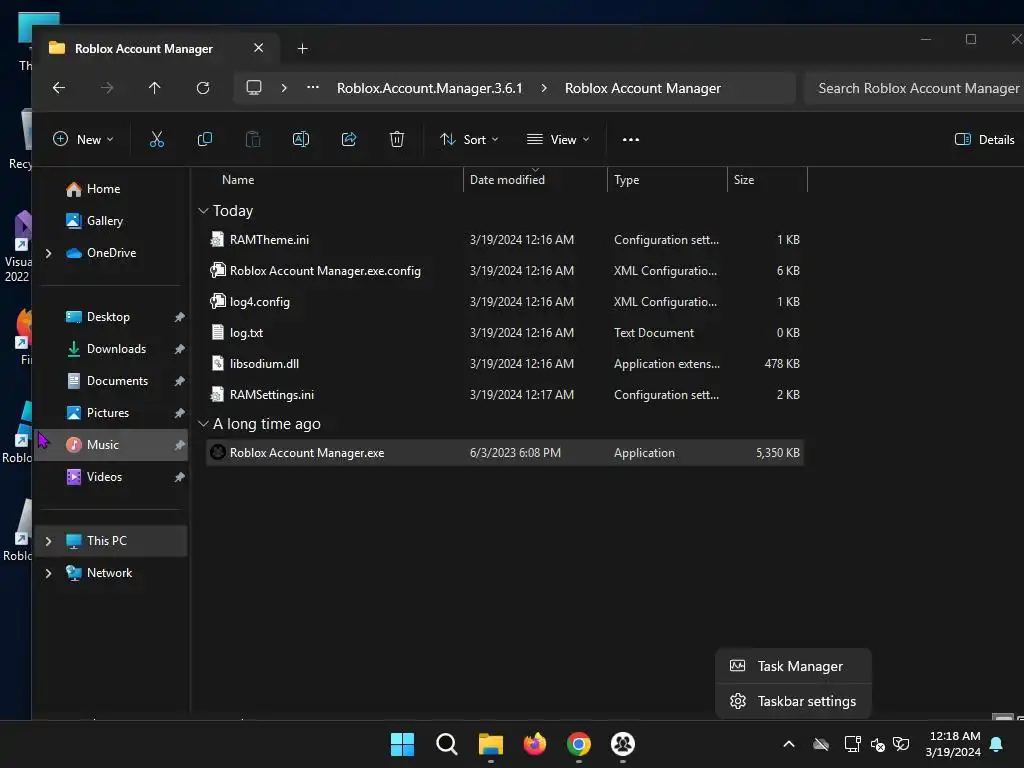Go back with the left arrow
The height and width of the screenshot is (768, 1024).
click(x=59, y=88)
